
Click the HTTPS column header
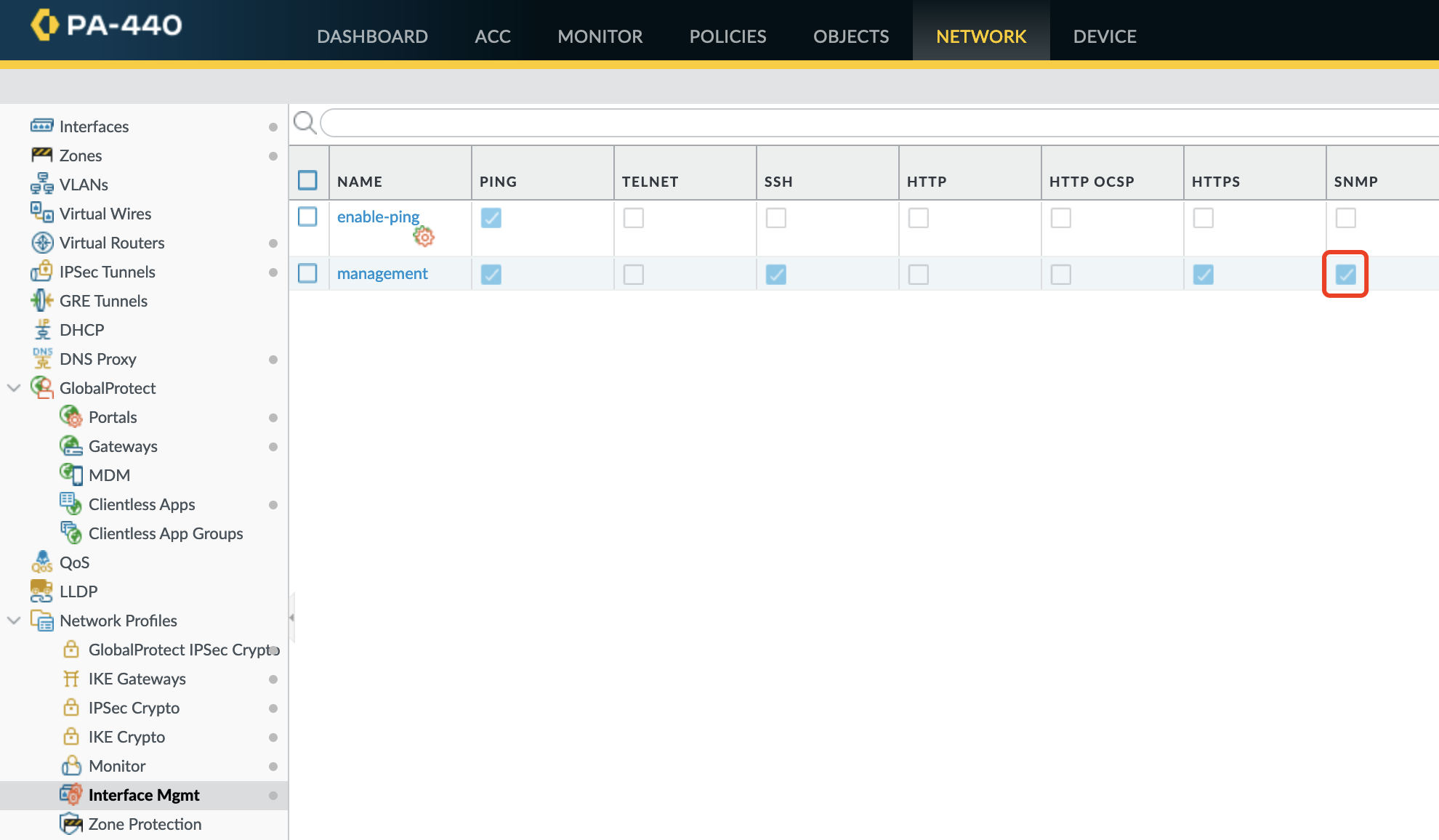point(1216,182)
